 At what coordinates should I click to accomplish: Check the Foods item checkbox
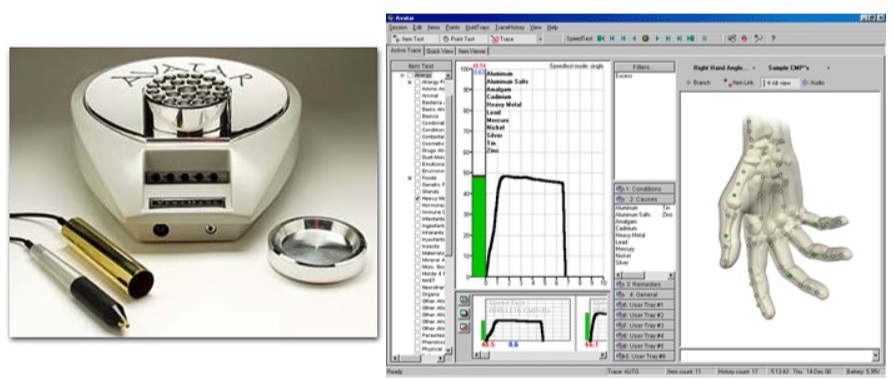click(x=418, y=178)
